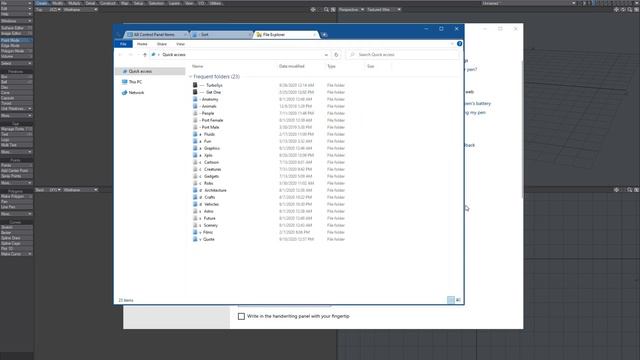
Task: Click the Port Female folder name
Action: click(x=212, y=120)
